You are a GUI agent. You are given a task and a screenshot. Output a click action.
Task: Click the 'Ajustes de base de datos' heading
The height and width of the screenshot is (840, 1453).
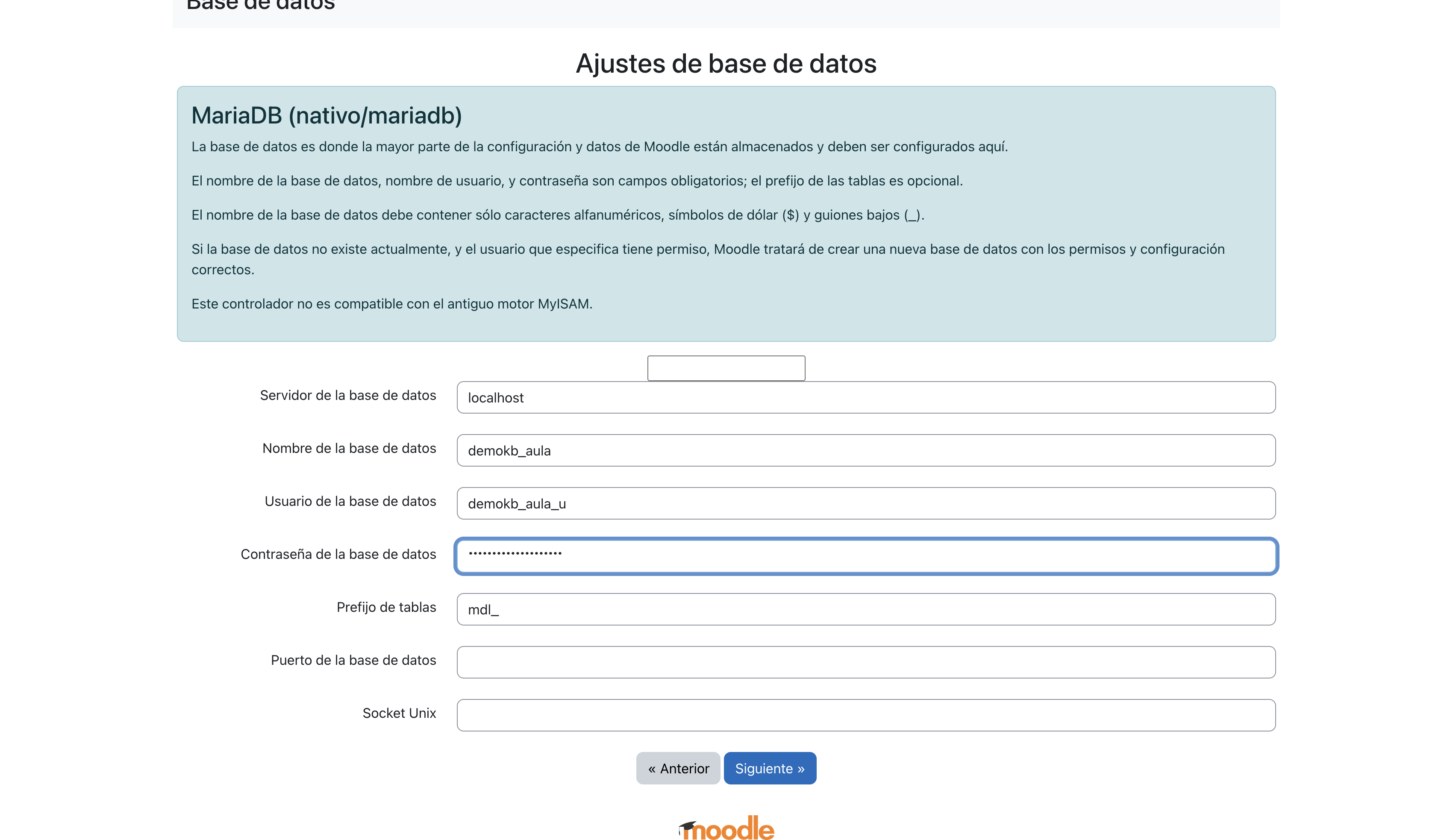pos(726,63)
